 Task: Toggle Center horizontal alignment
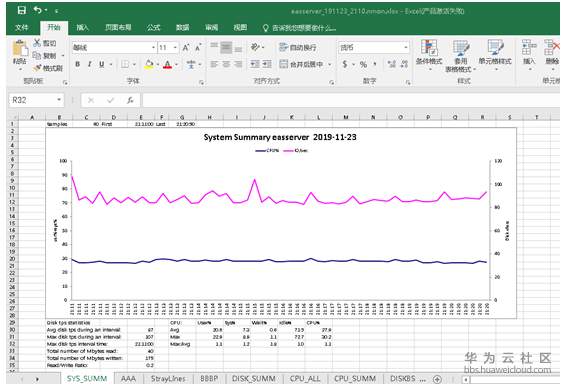[226, 64]
